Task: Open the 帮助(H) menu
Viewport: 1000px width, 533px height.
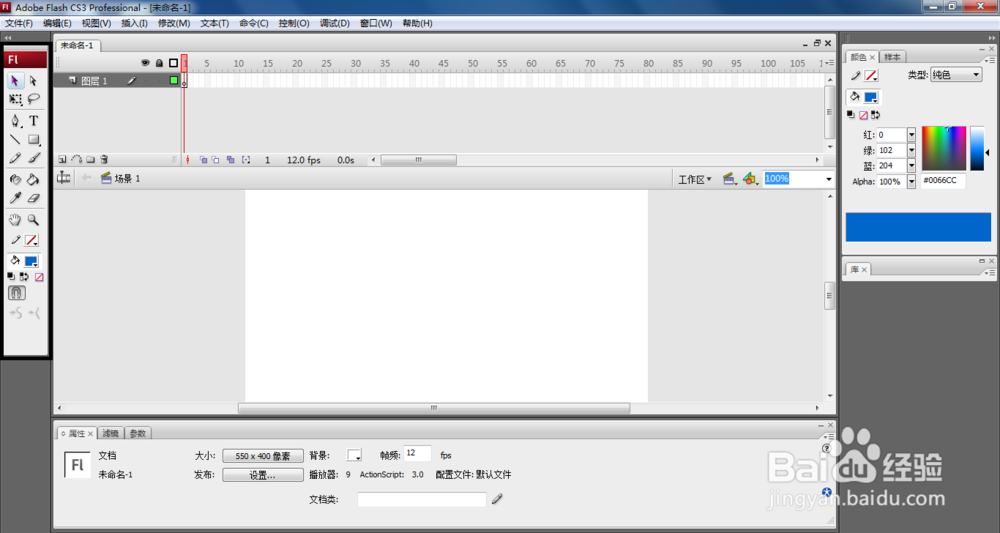Action: pyautogui.click(x=418, y=23)
